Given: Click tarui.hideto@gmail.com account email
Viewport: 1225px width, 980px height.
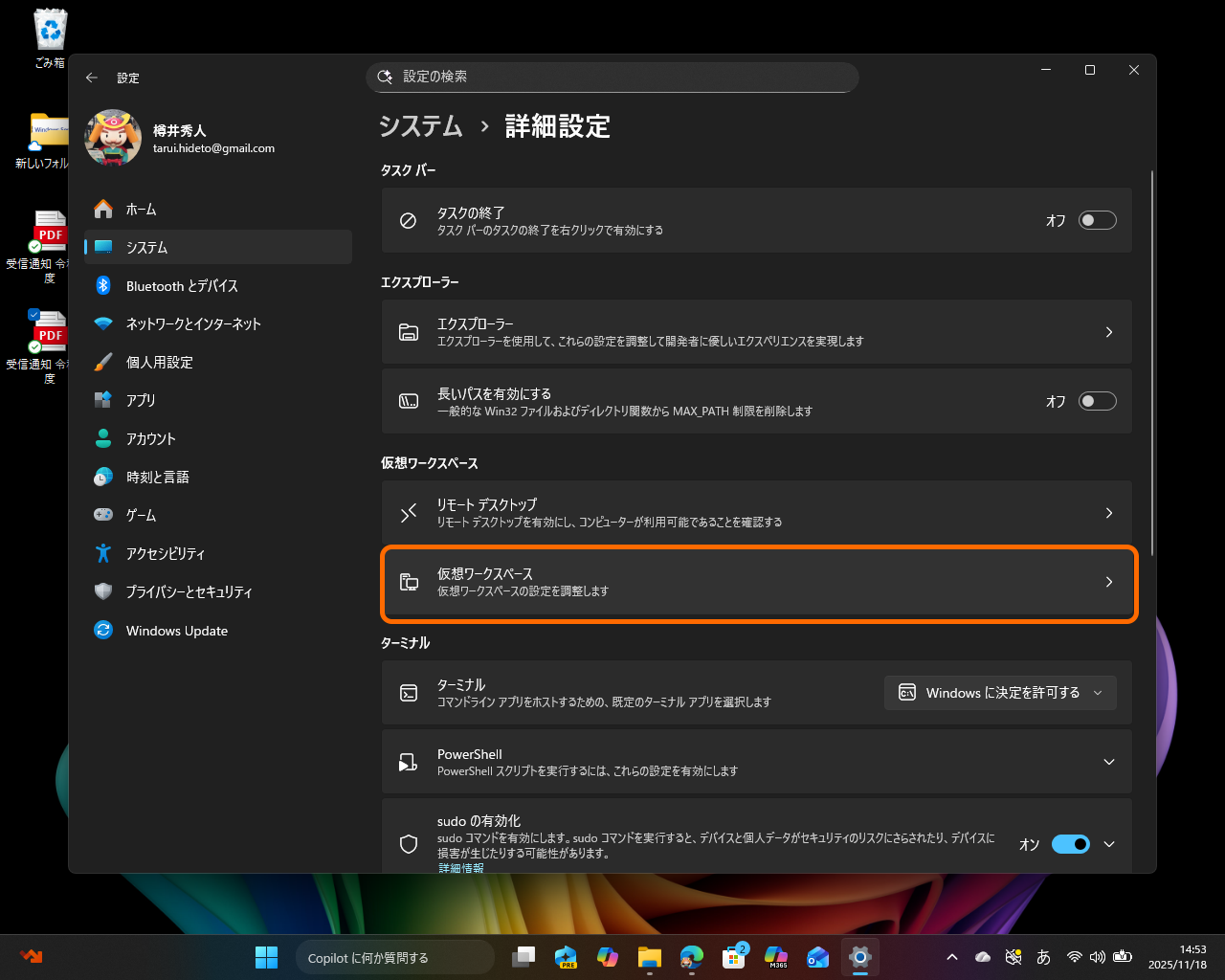Looking at the screenshot, I should 213,148.
